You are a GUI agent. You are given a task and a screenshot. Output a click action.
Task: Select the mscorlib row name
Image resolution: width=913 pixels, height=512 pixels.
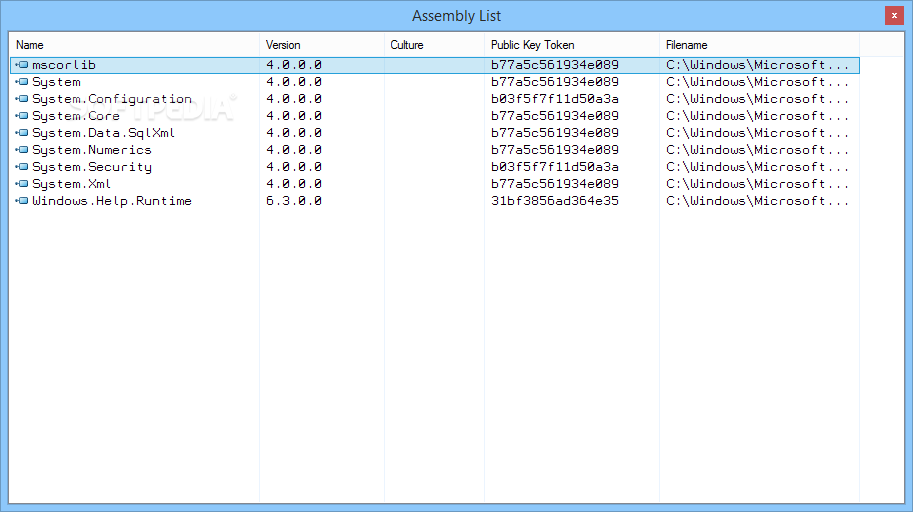click(x=64, y=65)
